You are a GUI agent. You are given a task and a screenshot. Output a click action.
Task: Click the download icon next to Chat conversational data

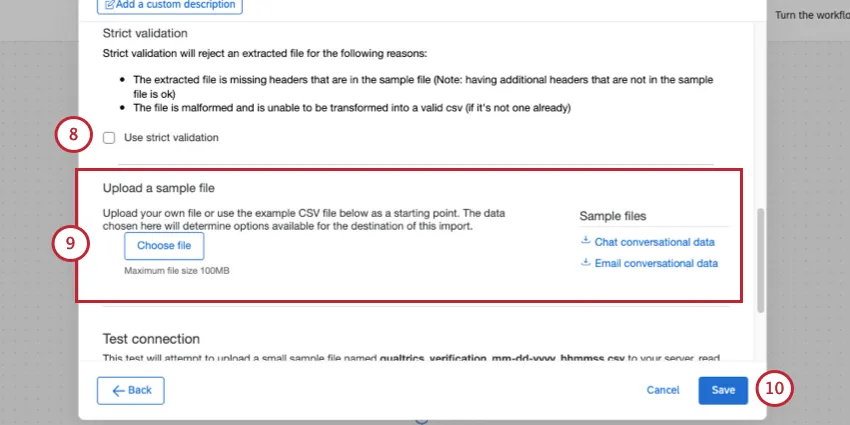[x=586, y=241]
